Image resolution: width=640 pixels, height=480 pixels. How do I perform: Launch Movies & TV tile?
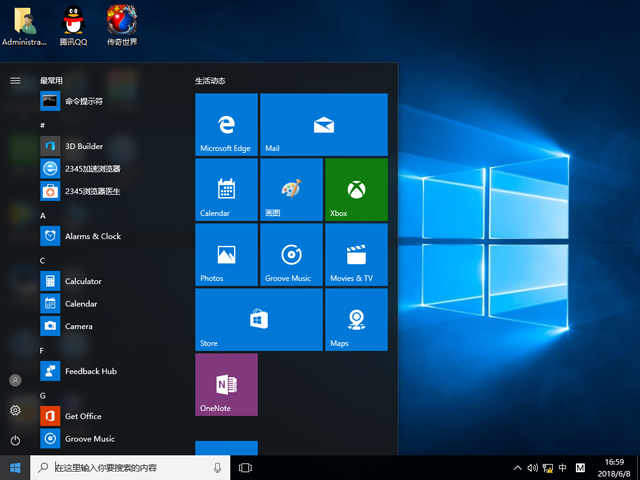click(x=356, y=255)
